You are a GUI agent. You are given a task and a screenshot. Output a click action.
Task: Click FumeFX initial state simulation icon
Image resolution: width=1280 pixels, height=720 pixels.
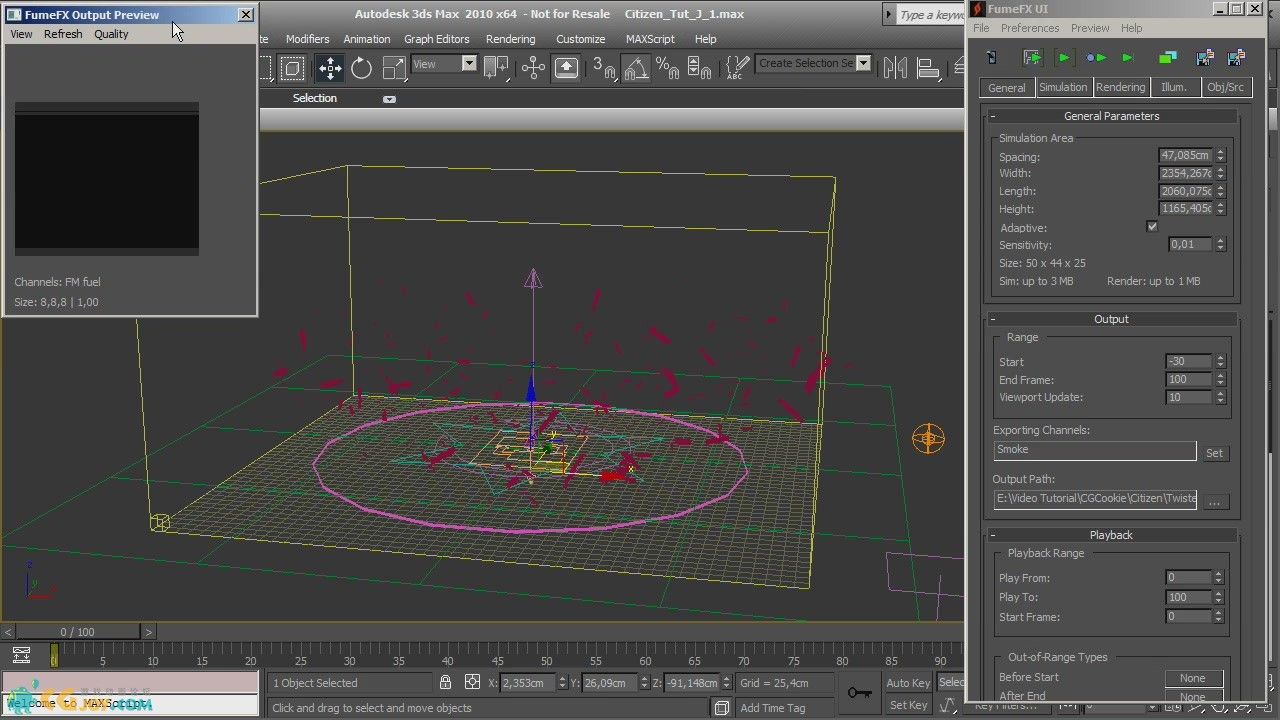point(1096,58)
